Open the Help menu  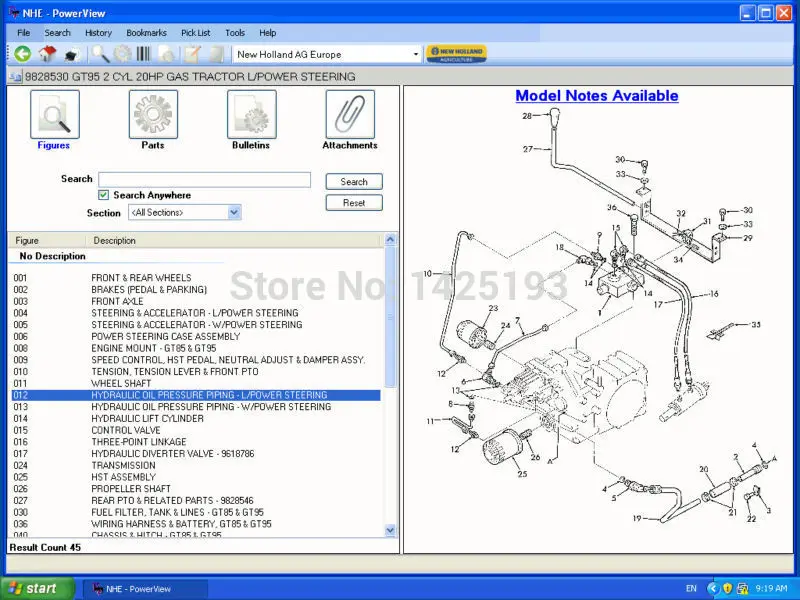pyautogui.click(x=267, y=33)
